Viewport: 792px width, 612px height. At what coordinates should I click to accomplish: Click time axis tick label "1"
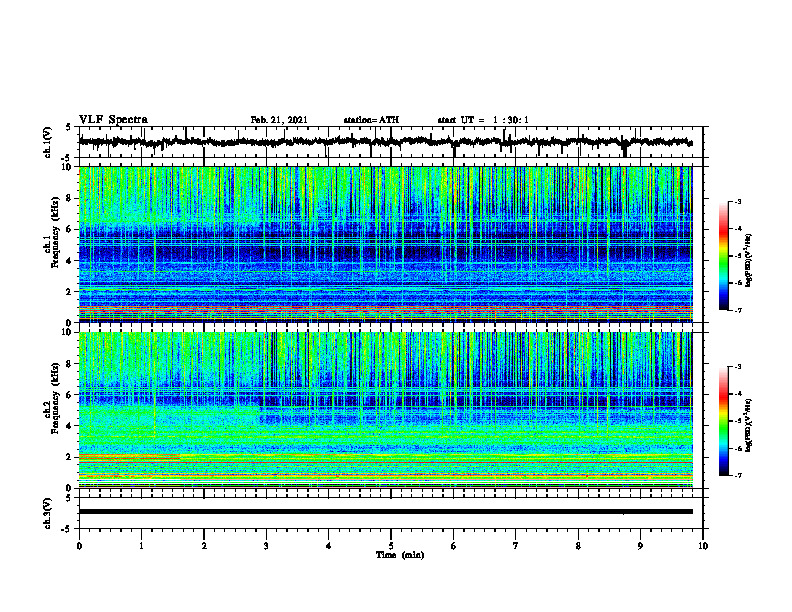pos(141,546)
